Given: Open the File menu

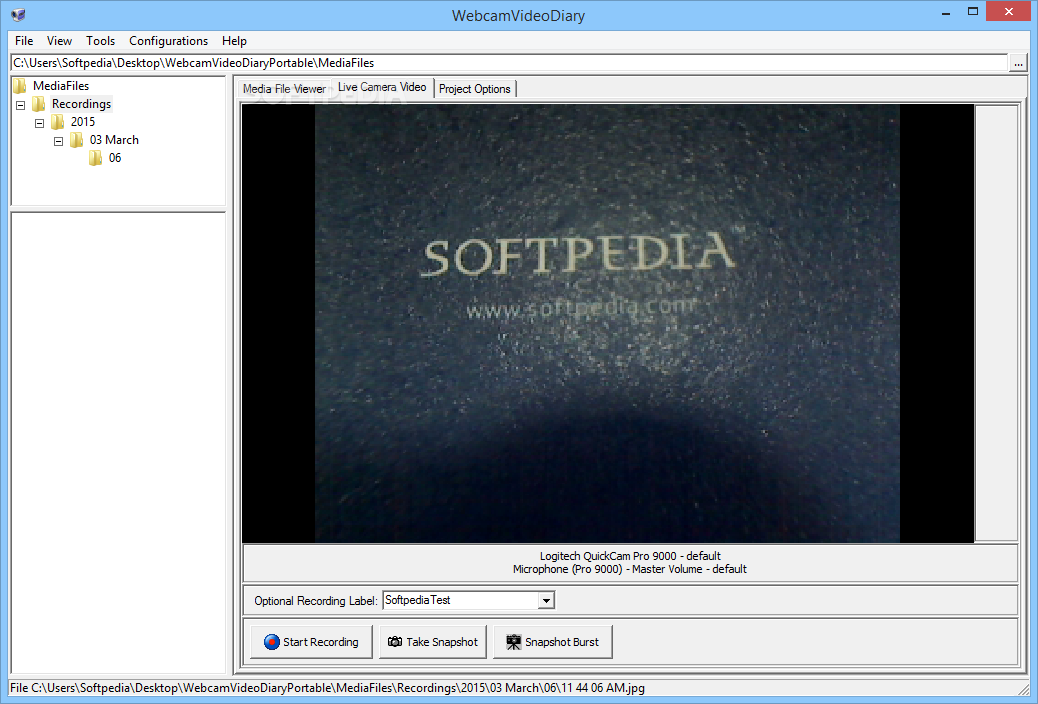Looking at the screenshot, I should [24, 41].
